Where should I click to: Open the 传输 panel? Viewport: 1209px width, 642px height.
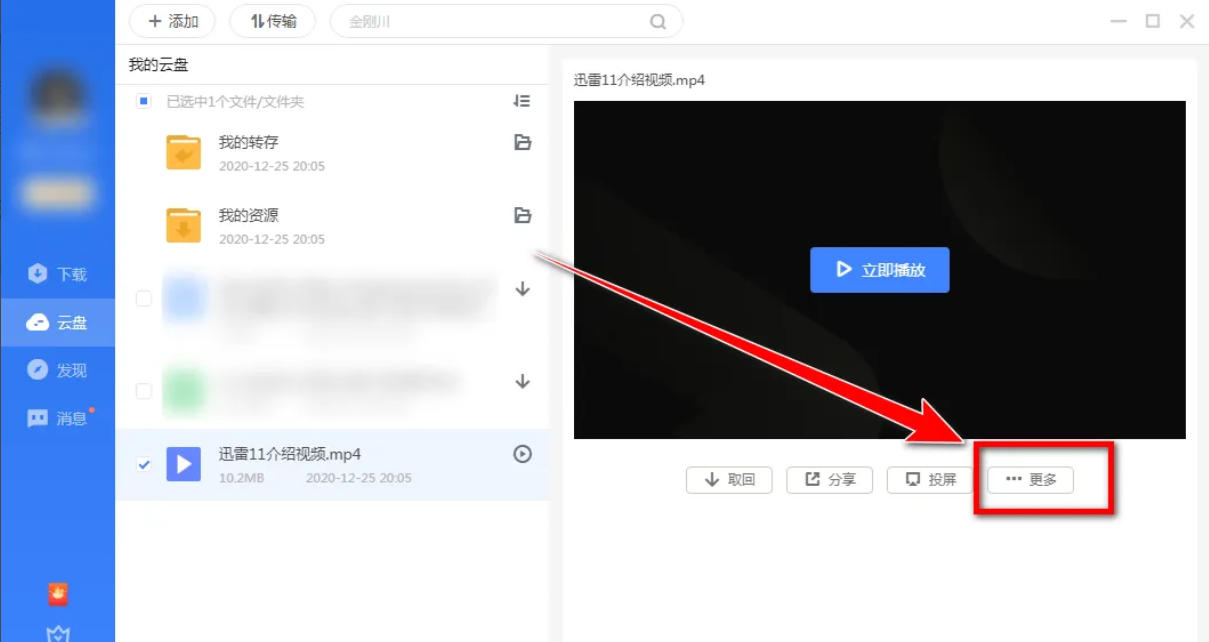coord(272,20)
